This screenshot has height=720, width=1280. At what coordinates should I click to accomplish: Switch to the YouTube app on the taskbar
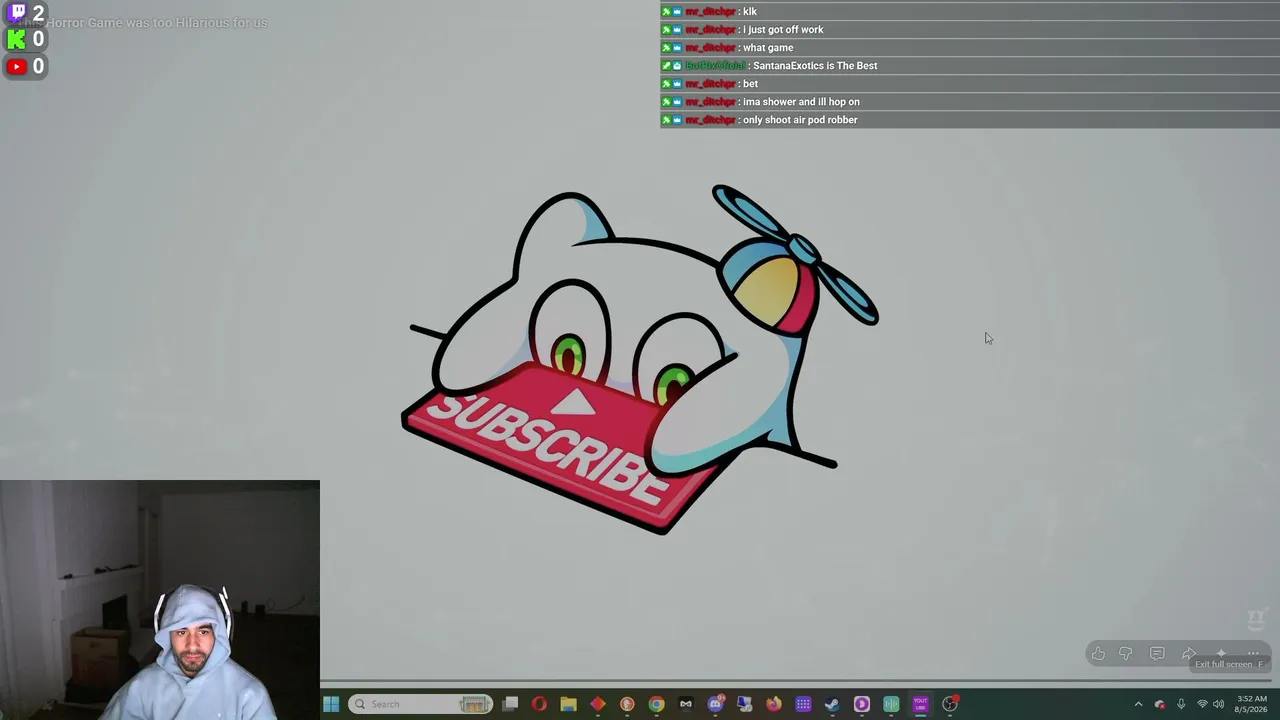point(920,704)
